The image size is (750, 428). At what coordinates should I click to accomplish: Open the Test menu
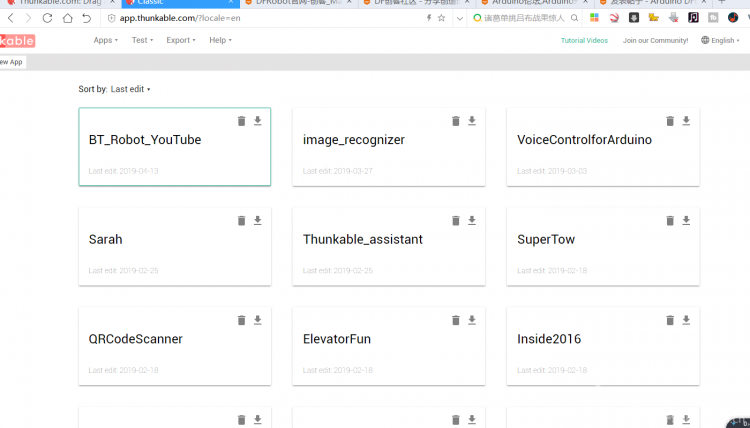142,40
